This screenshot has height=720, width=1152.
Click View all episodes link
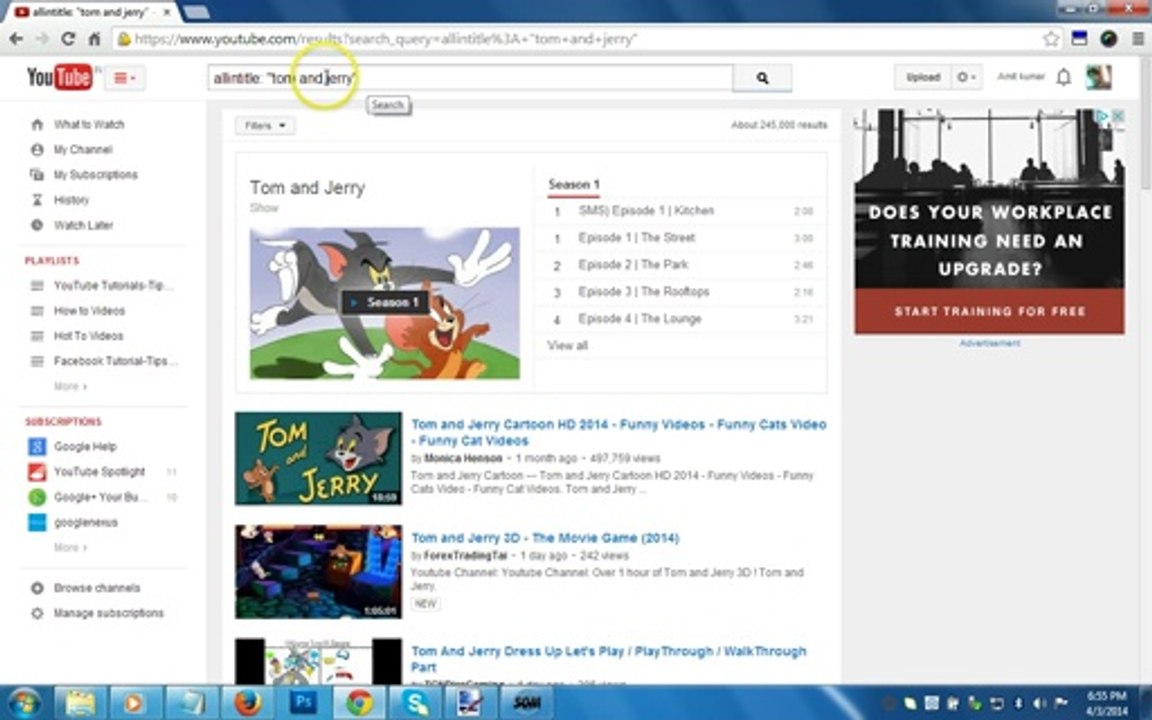pyautogui.click(x=567, y=345)
